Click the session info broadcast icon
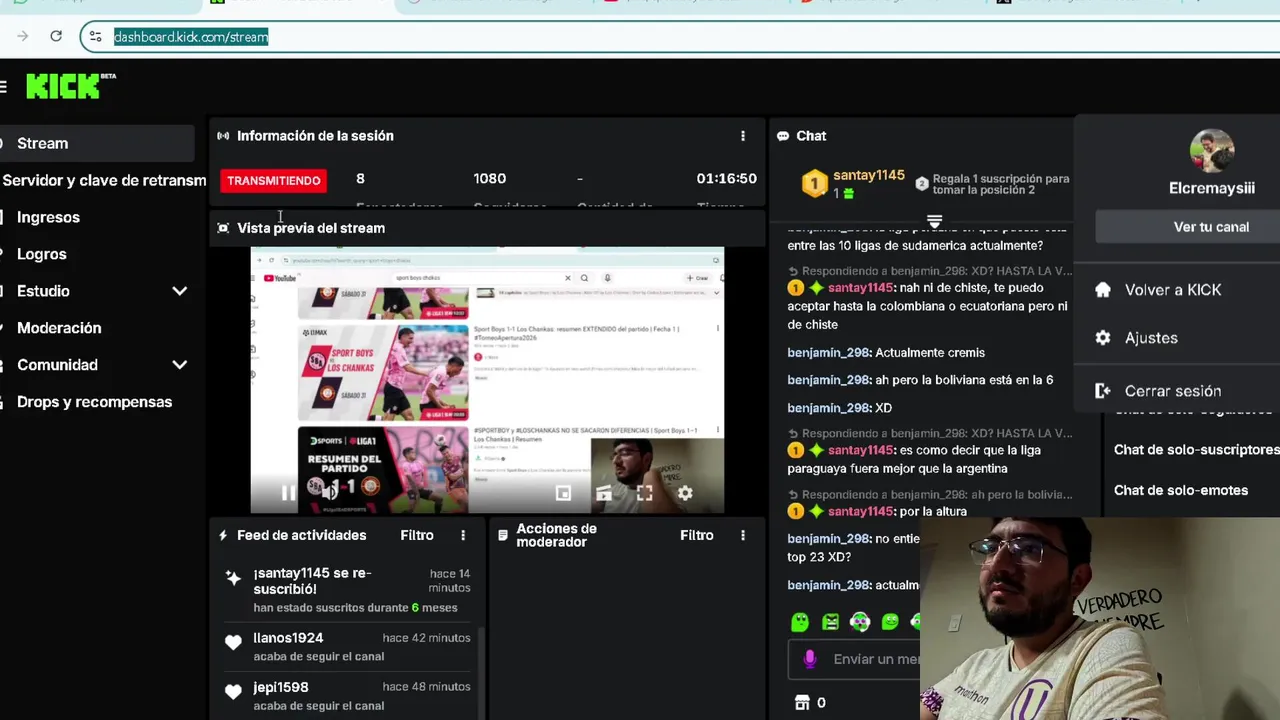Screen dimensions: 1280x720 click(223, 136)
